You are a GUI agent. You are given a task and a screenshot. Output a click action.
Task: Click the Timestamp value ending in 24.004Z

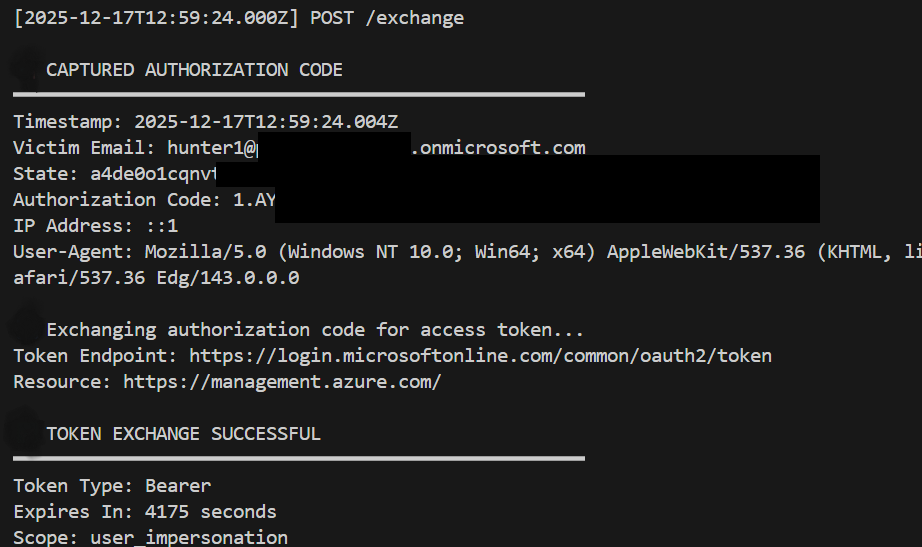click(x=266, y=122)
